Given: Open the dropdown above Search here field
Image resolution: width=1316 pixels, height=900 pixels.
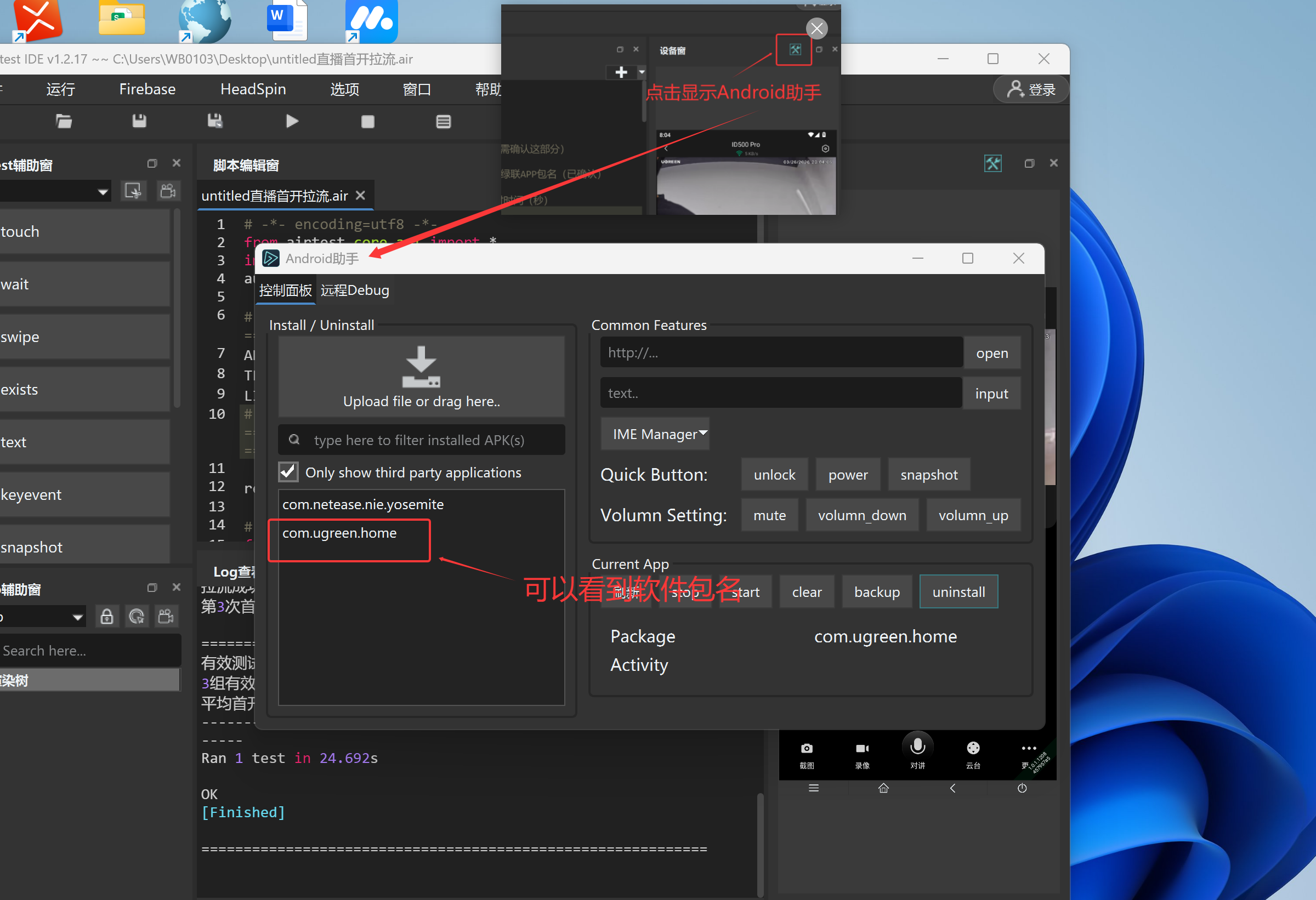Looking at the screenshot, I should click(x=77, y=617).
